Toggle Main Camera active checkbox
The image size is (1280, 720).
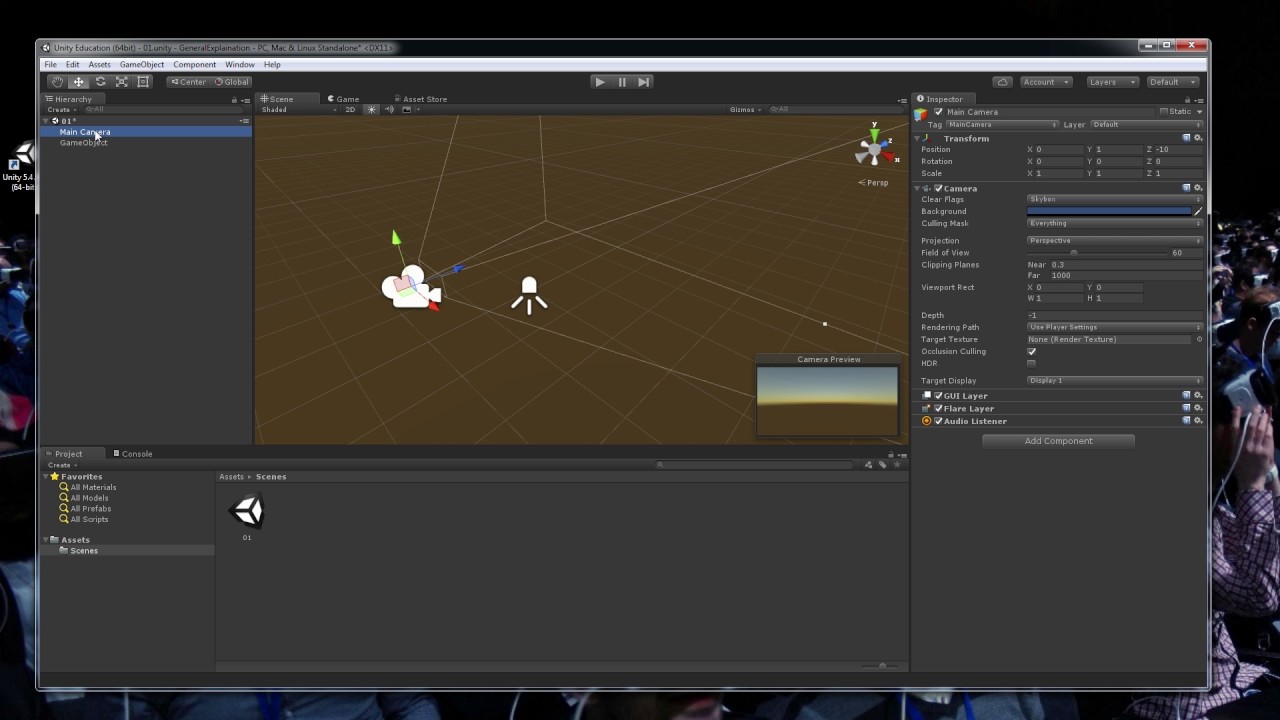(938, 112)
